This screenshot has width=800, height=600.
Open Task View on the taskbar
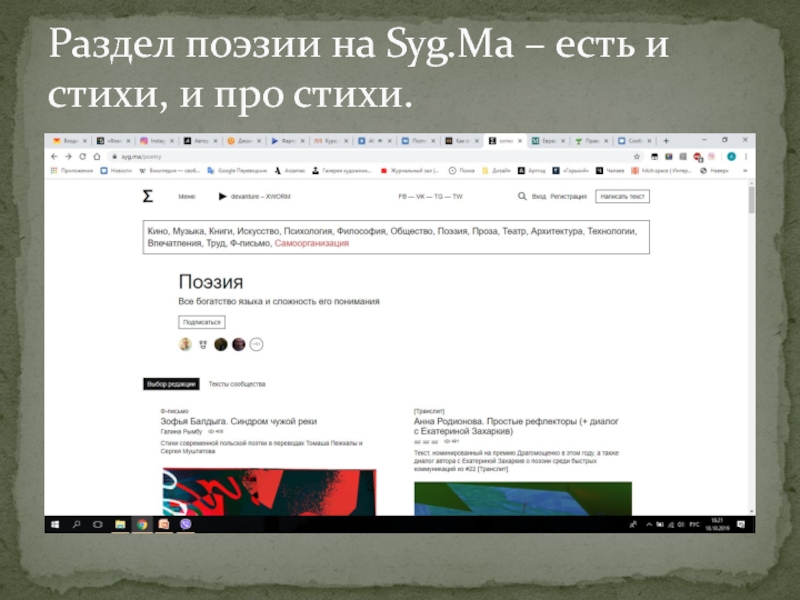[x=98, y=524]
